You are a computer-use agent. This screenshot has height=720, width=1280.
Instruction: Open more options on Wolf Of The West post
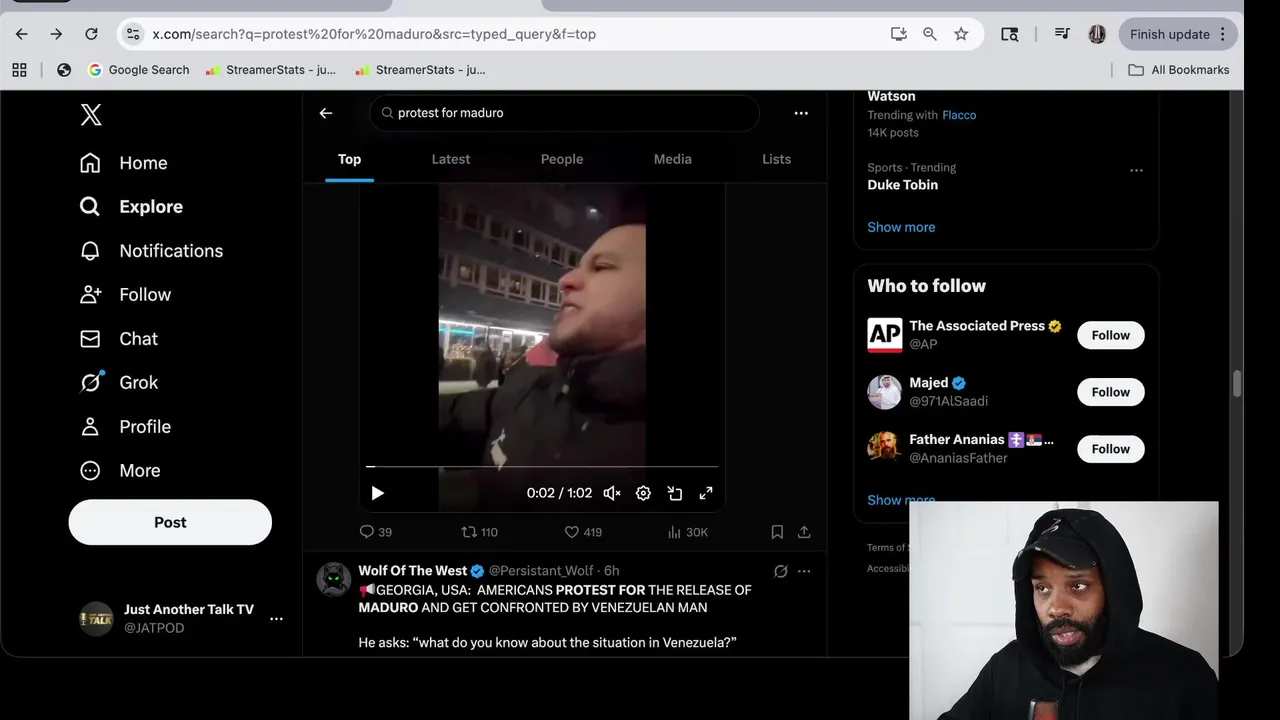tap(804, 571)
